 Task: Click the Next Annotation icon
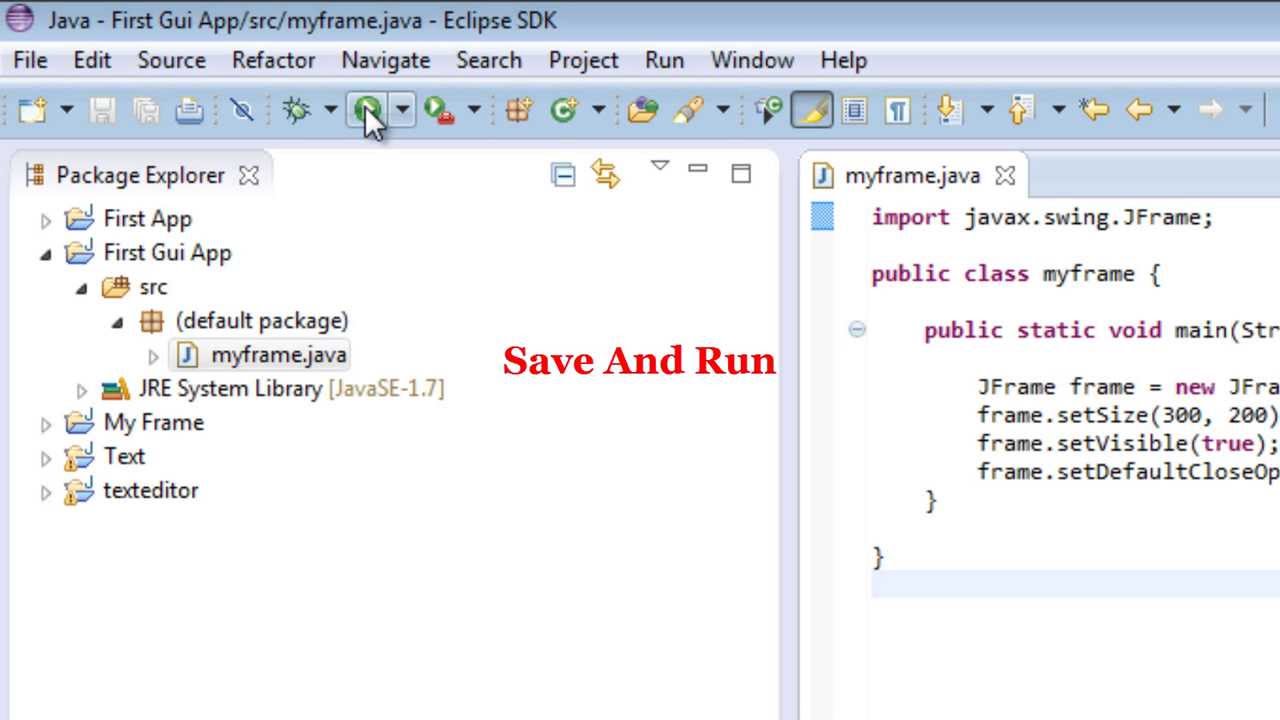coord(949,109)
